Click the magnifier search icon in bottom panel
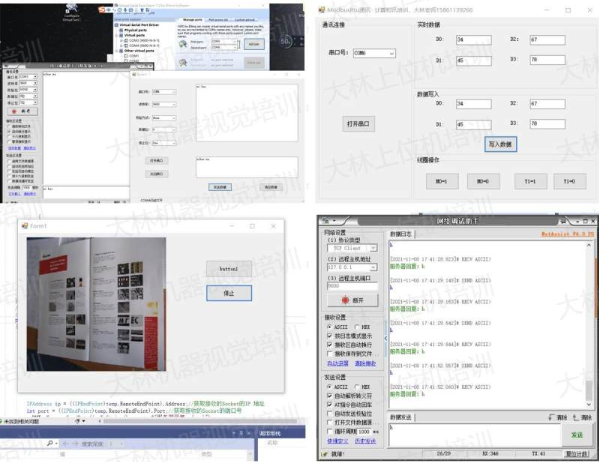 (50, 443)
